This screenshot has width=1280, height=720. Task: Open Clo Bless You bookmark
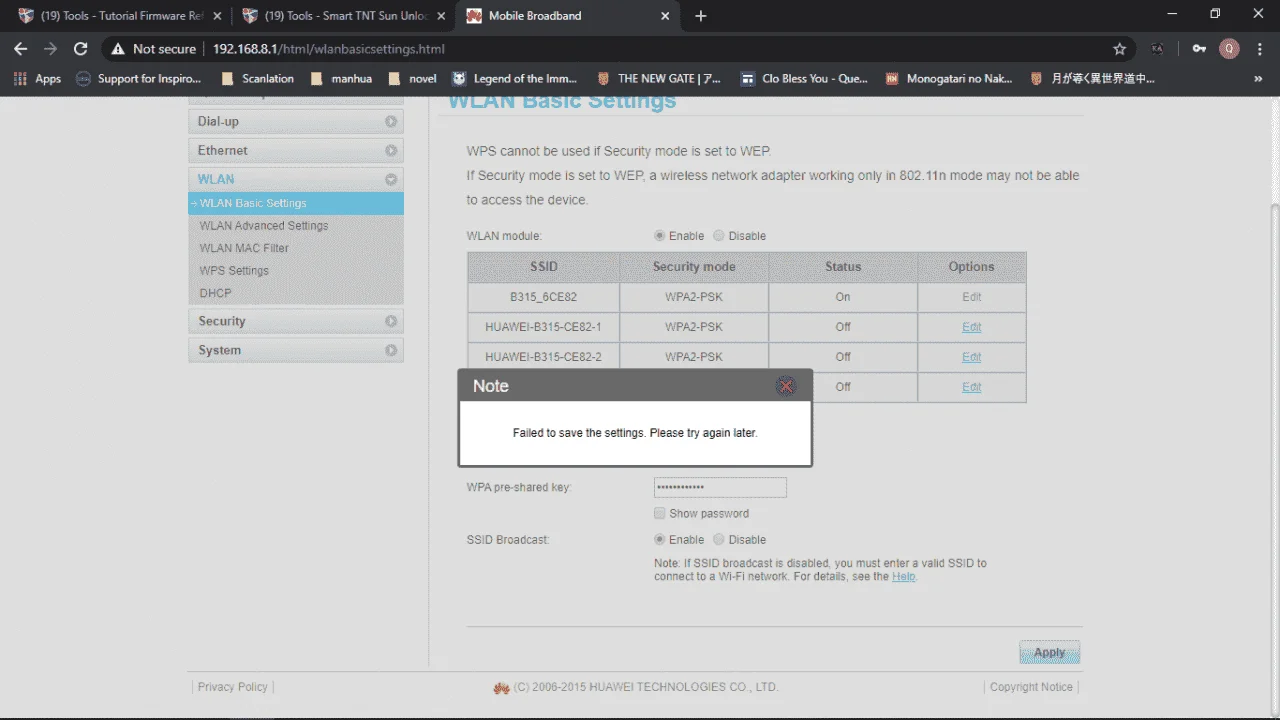point(804,78)
